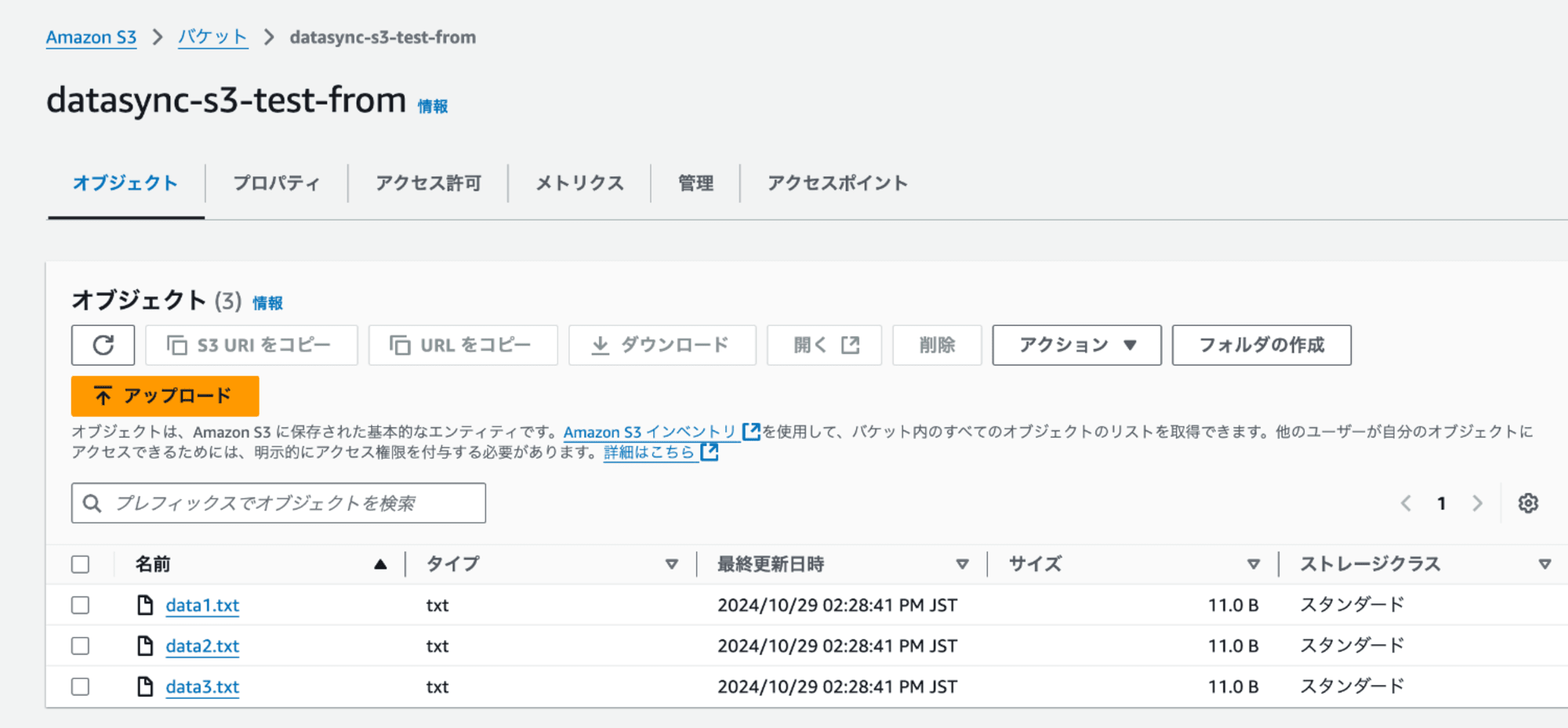The image size is (1568, 728).
Task: Click the 開く button
Action: click(824, 345)
